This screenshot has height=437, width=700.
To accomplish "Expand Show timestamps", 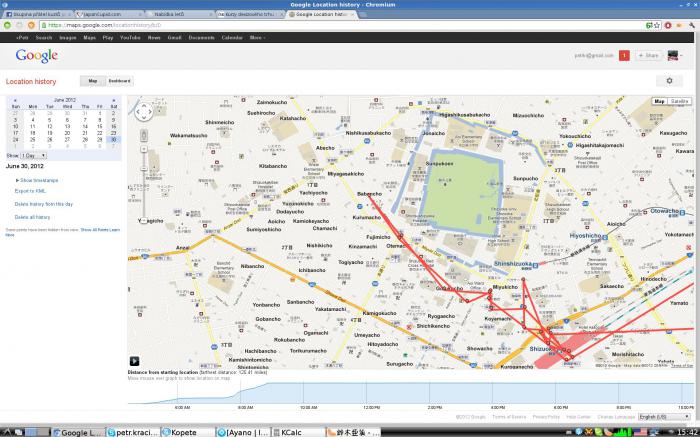I will (x=37, y=180).
